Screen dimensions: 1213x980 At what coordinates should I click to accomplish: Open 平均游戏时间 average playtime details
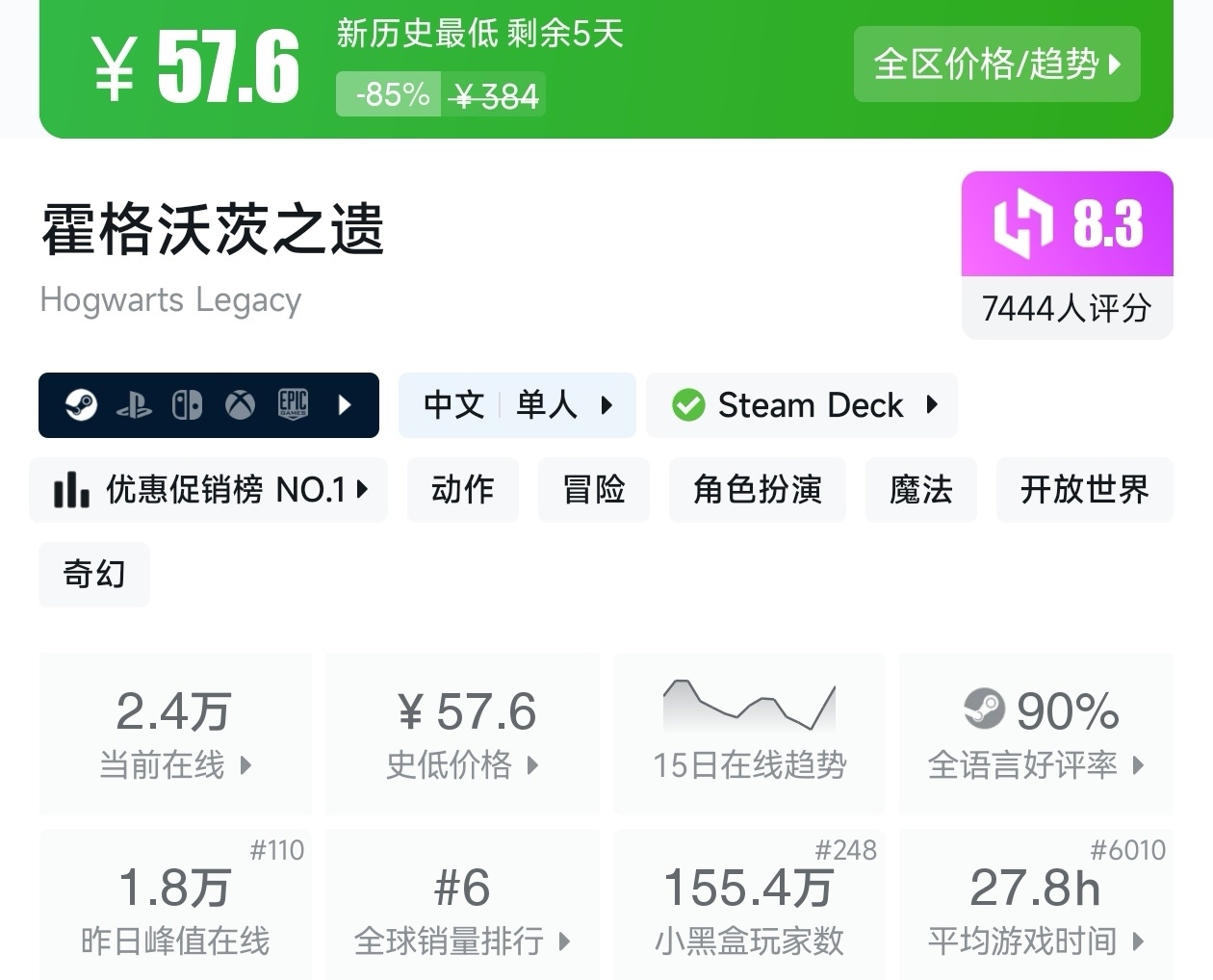[x=1036, y=905]
